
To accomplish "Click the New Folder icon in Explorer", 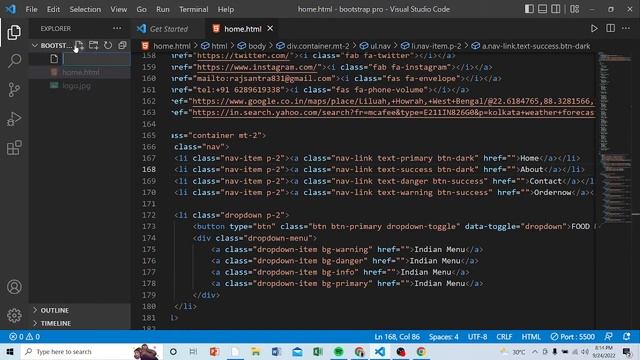I will tap(93, 45).
